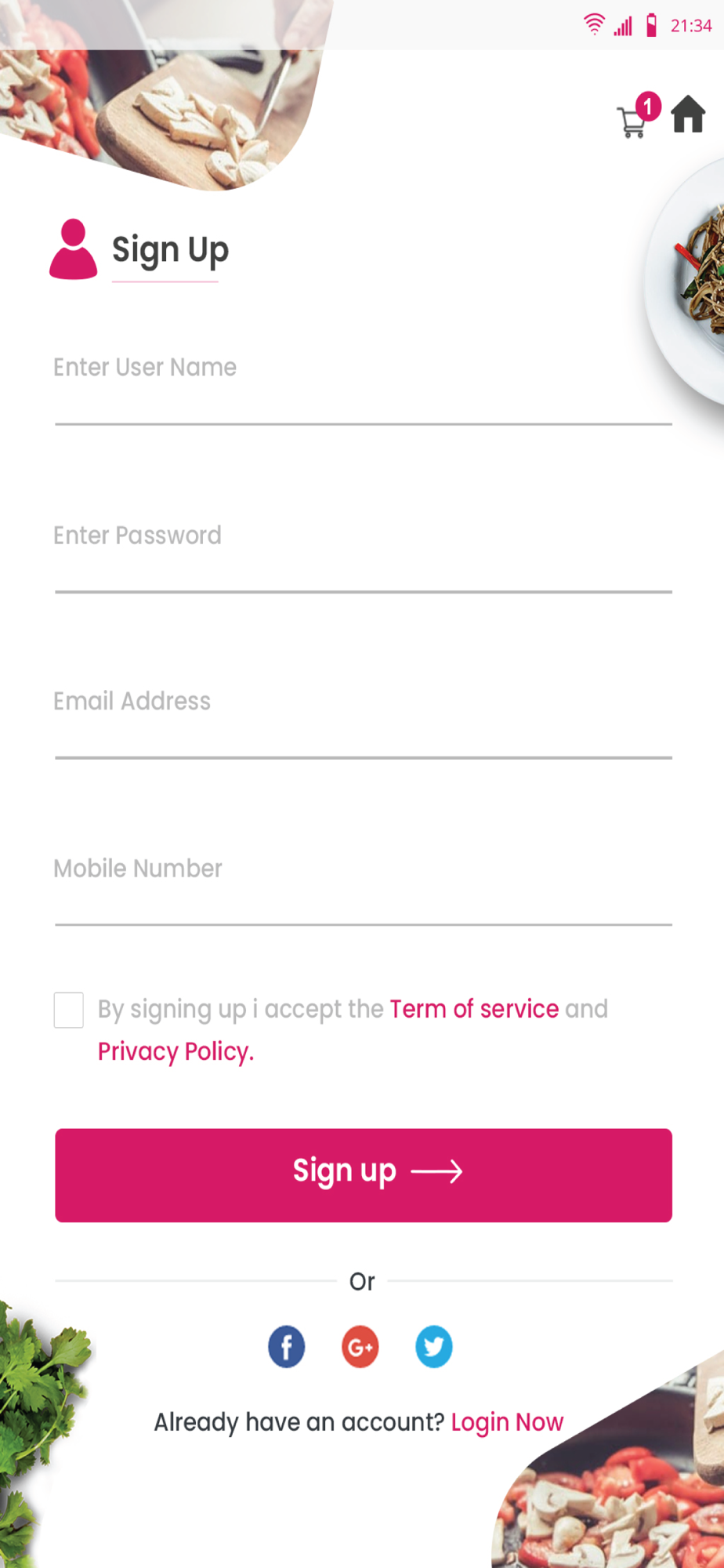Sign up with Twitter icon

[434, 1347]
